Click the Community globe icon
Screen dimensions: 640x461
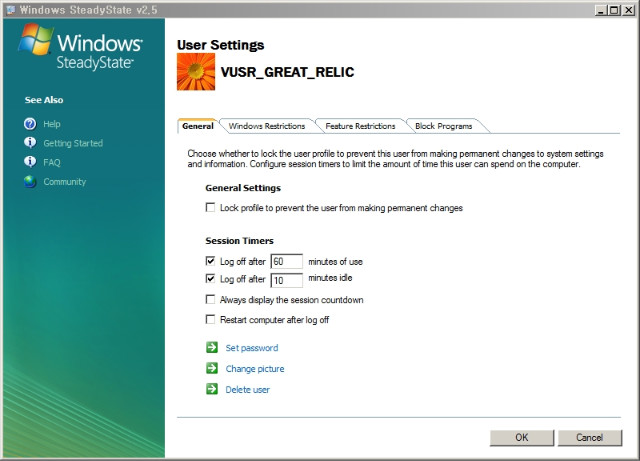click(x=30, y=181)
